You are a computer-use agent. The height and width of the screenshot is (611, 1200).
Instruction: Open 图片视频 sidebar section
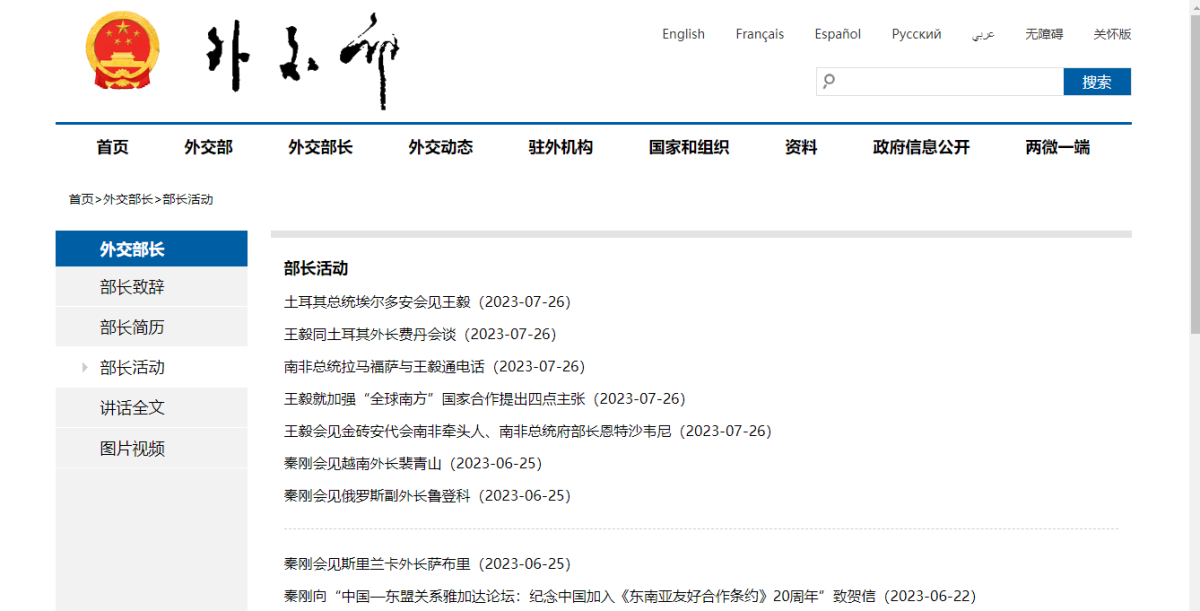tap(132, 449)
